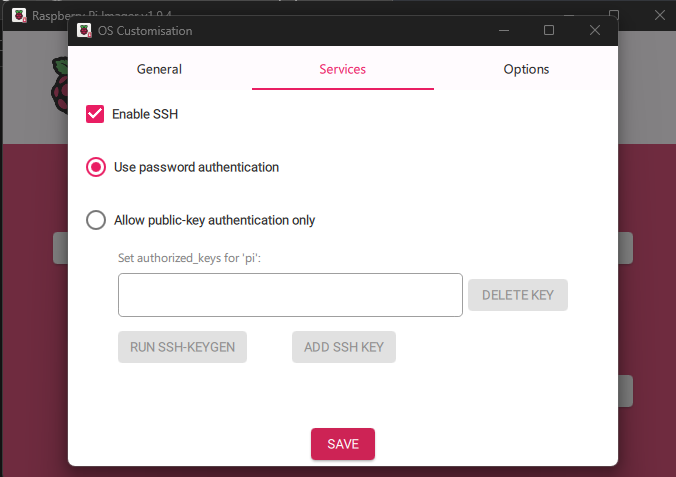Open the Options tab
Screen dimensions: 676x477
coord(526,69)
